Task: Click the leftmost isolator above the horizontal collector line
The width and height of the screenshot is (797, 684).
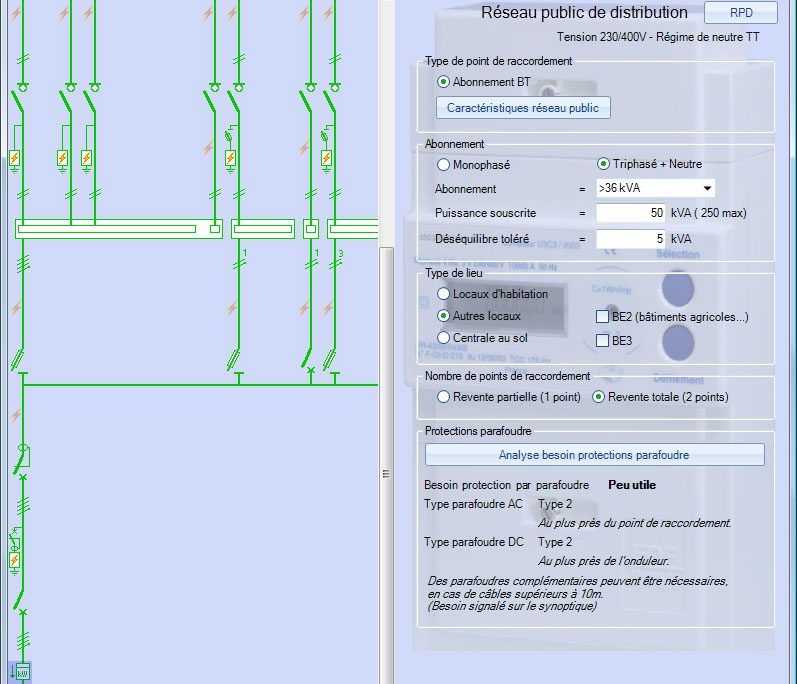Action: [18, 360]
